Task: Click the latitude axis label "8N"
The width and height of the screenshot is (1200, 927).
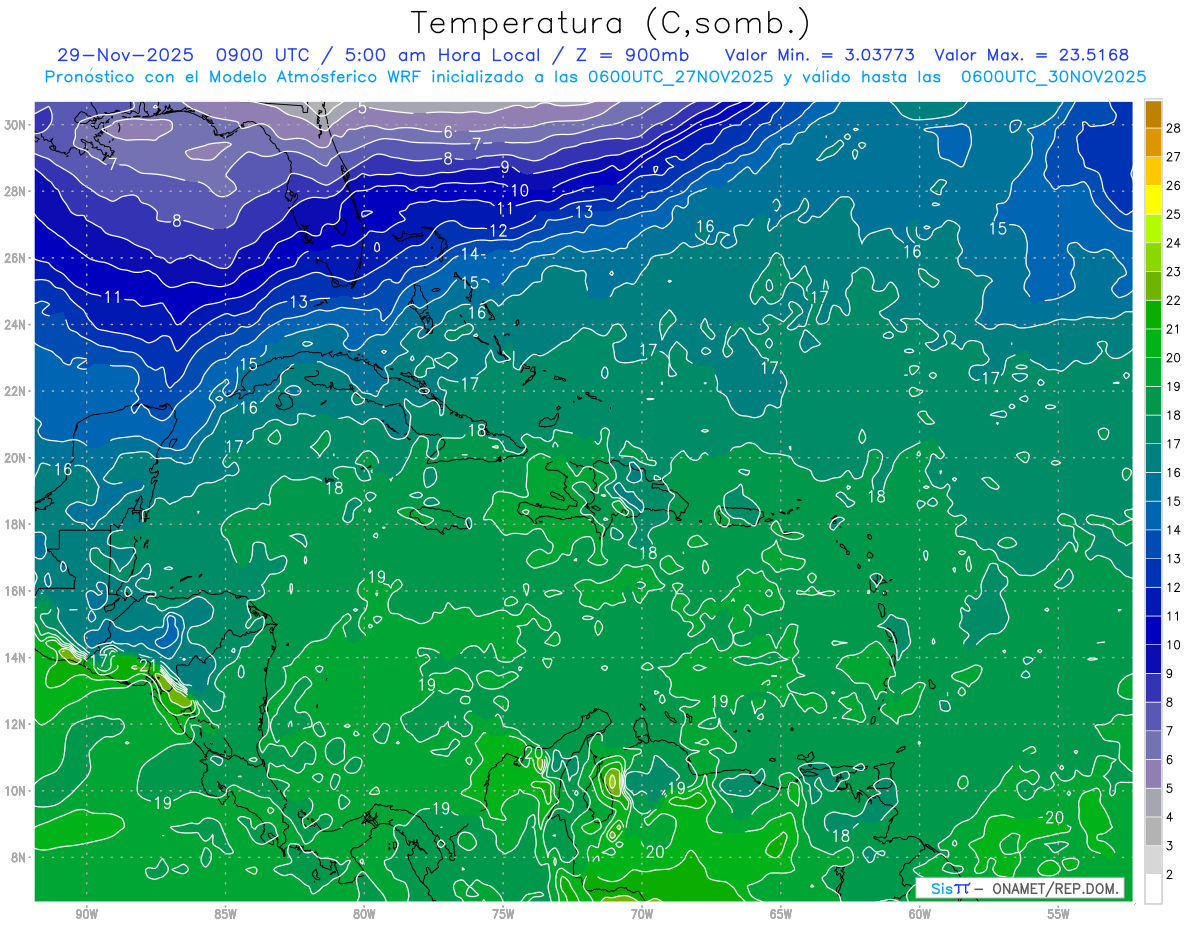Action: point(19,857)
